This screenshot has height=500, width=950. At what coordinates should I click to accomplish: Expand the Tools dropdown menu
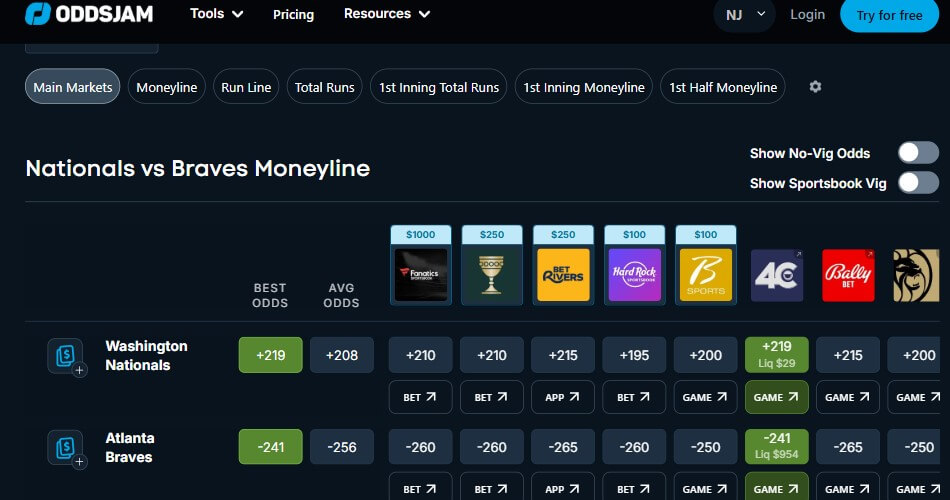pyautogui.click(x=216, y=13)
